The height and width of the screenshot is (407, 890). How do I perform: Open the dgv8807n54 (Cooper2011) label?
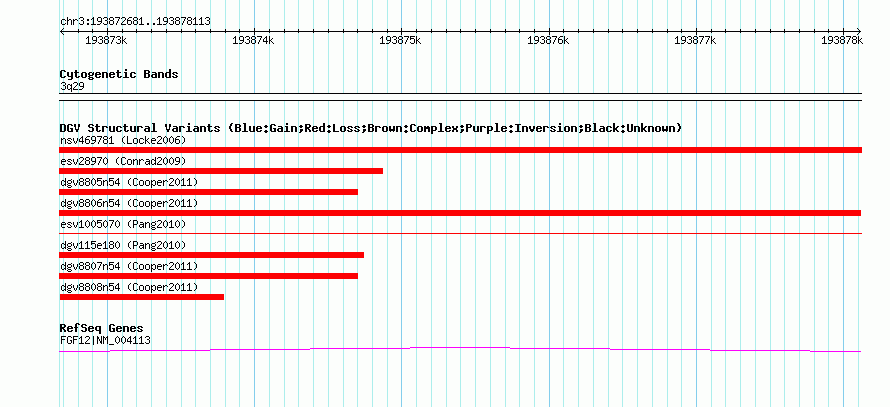[129, 266]
